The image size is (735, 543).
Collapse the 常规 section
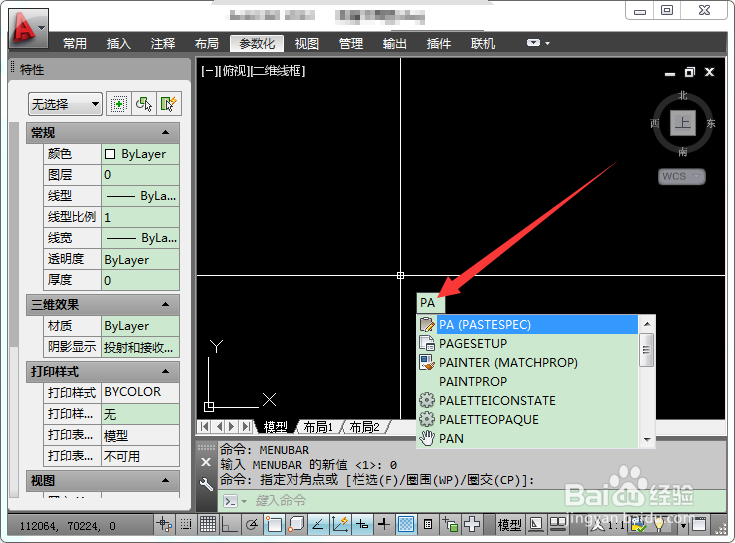point(165,133)
